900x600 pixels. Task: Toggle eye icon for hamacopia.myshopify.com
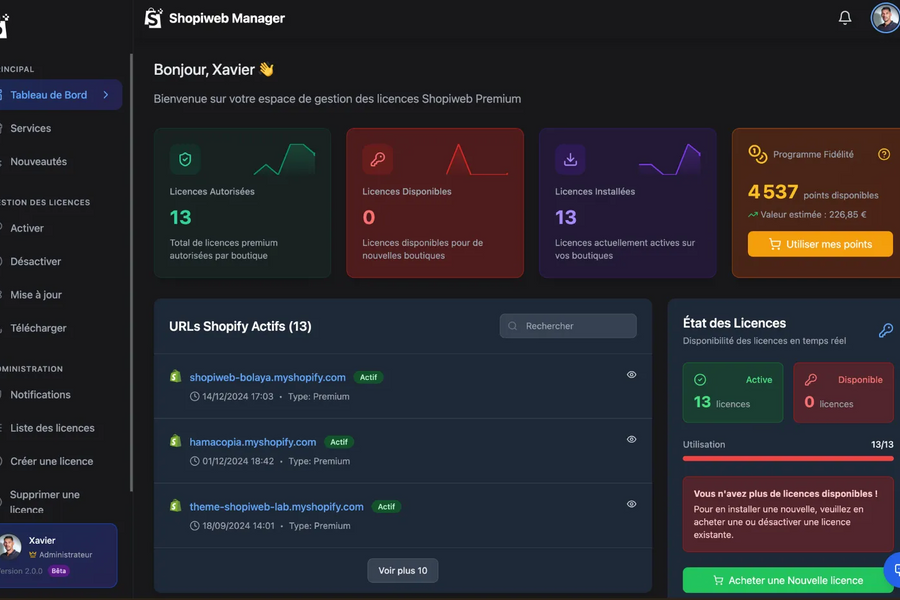[631, 439]
